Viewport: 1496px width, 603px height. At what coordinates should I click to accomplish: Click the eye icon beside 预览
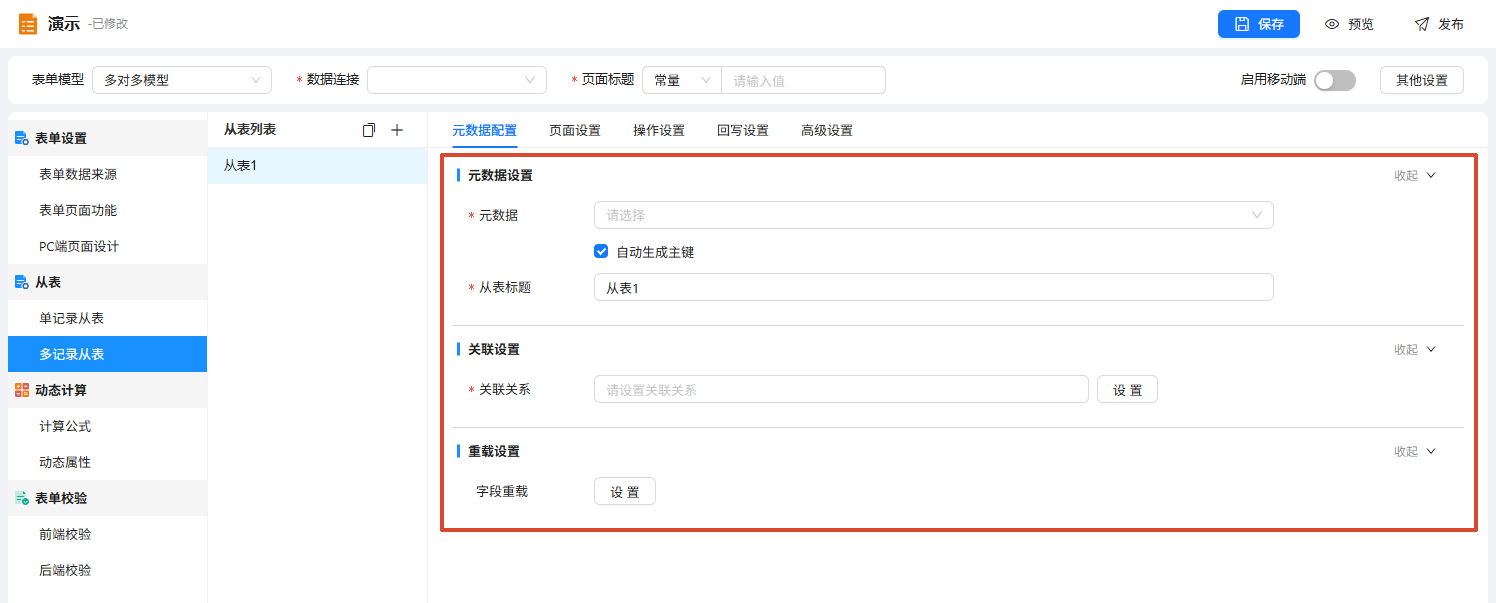[1332, 24]
